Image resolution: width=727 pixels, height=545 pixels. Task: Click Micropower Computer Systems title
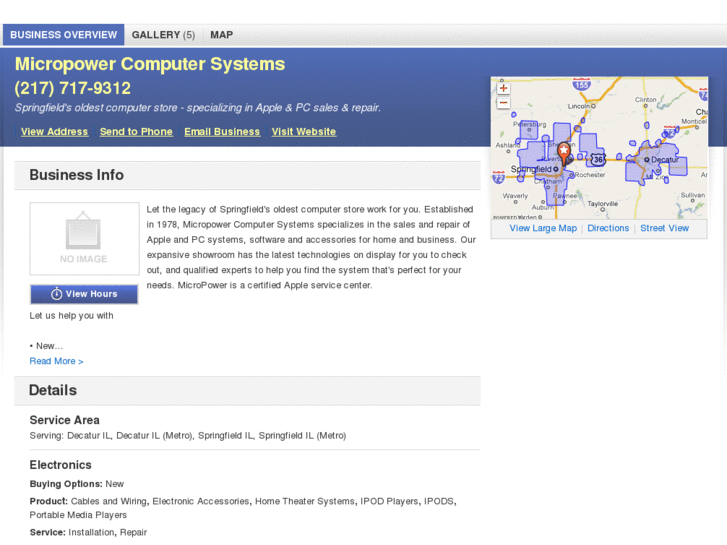click(150, 64)
